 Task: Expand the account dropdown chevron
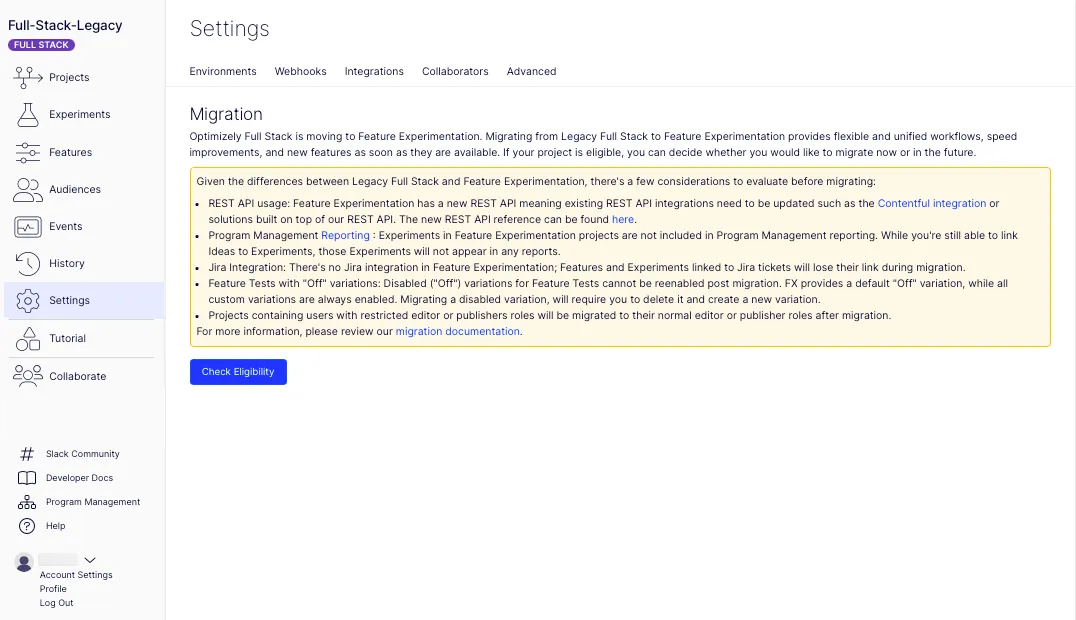(x=90, y=560)
